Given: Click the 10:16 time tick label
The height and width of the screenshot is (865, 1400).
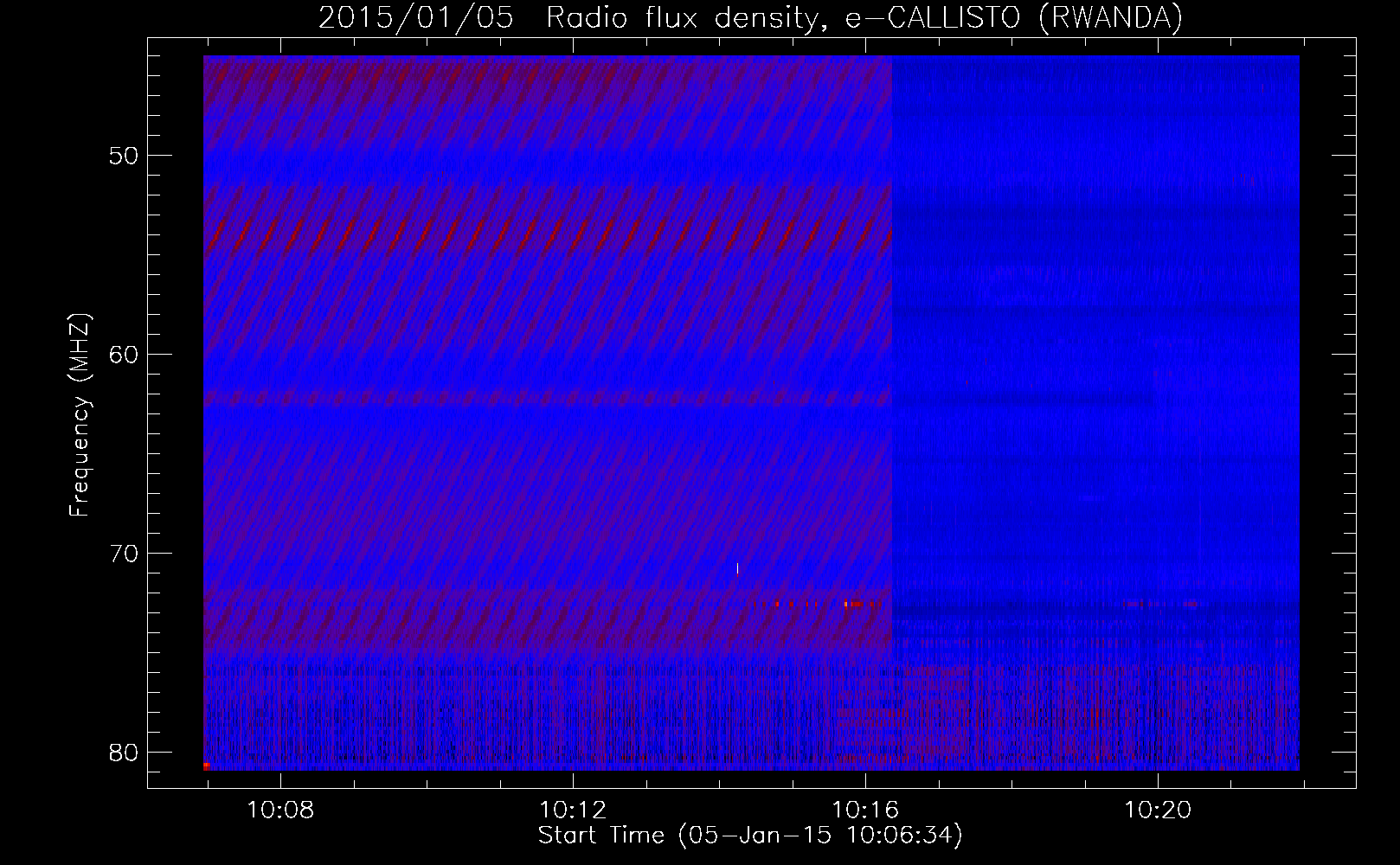Looking at the screenshot, I should [865, 811].
